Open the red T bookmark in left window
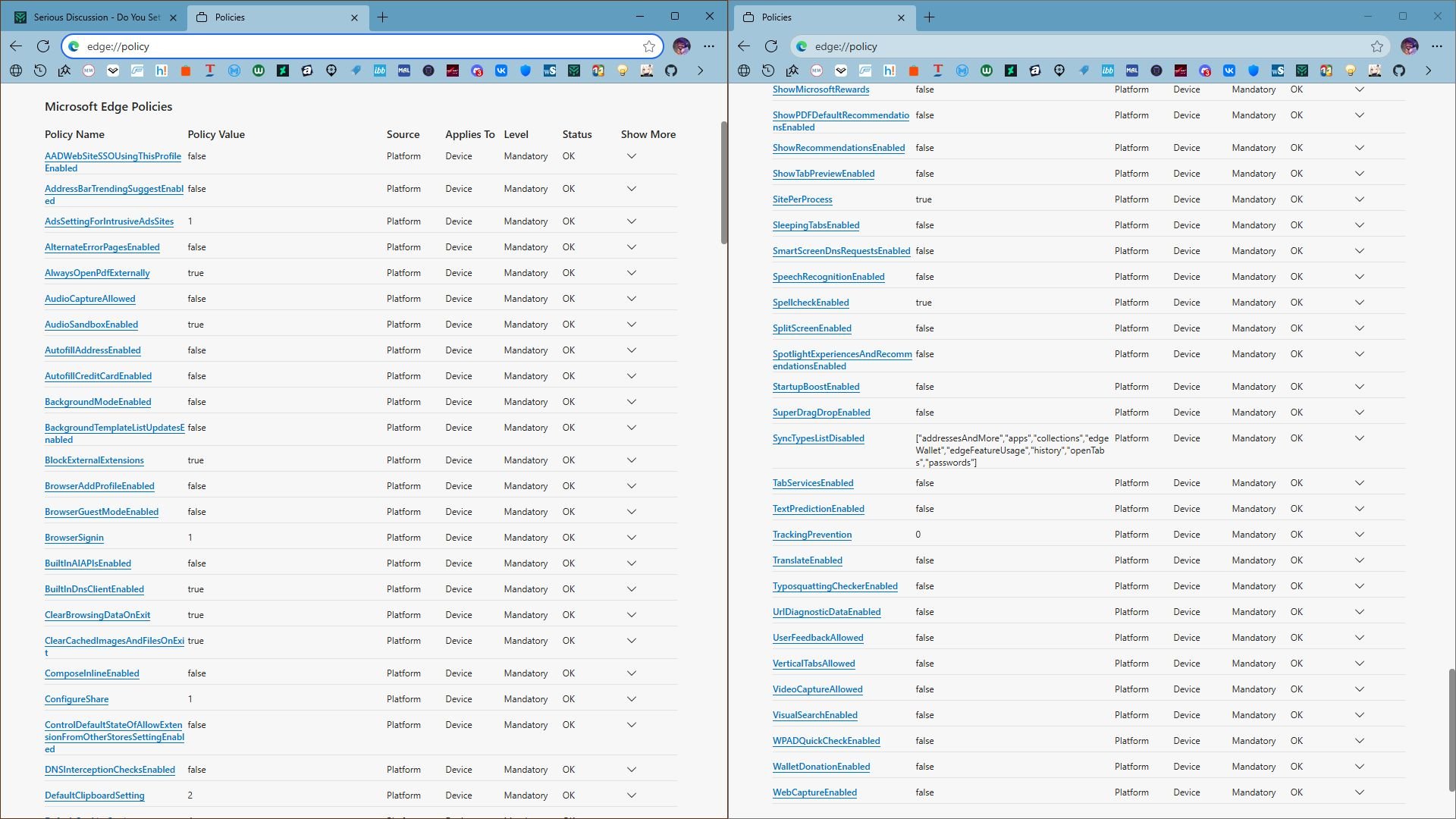 [x=210, y=71]
